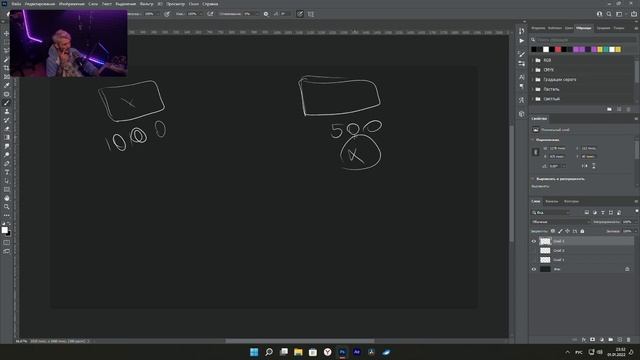The height and width of the screenshot is (360, 640).
Task: Open the fx layer style menu
Action: [584, 340]
